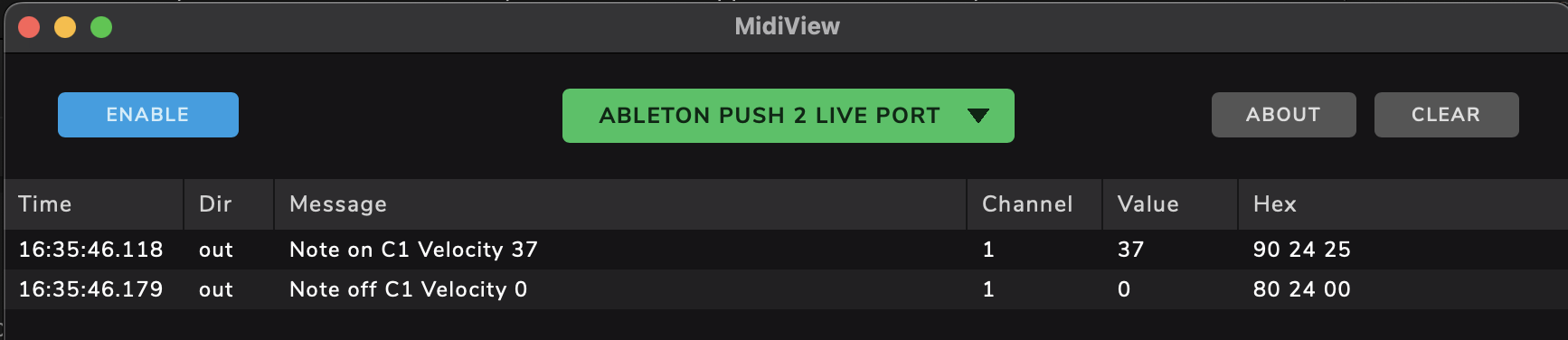Viewport: 1568px width, 340px height.
Task: Click the blue ENABLE button
Action: point(148,115)
